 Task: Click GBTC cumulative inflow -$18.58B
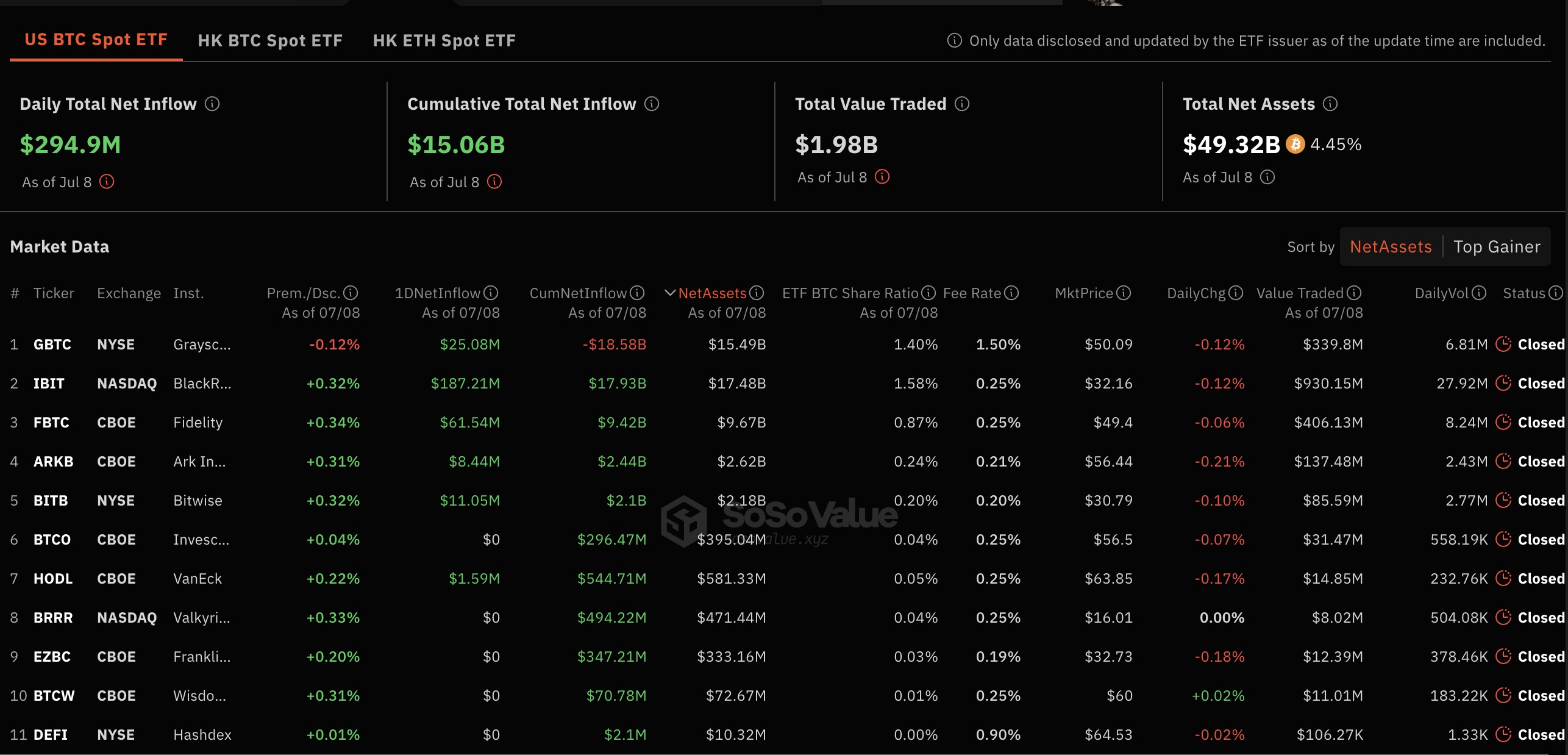click(614, 344)
